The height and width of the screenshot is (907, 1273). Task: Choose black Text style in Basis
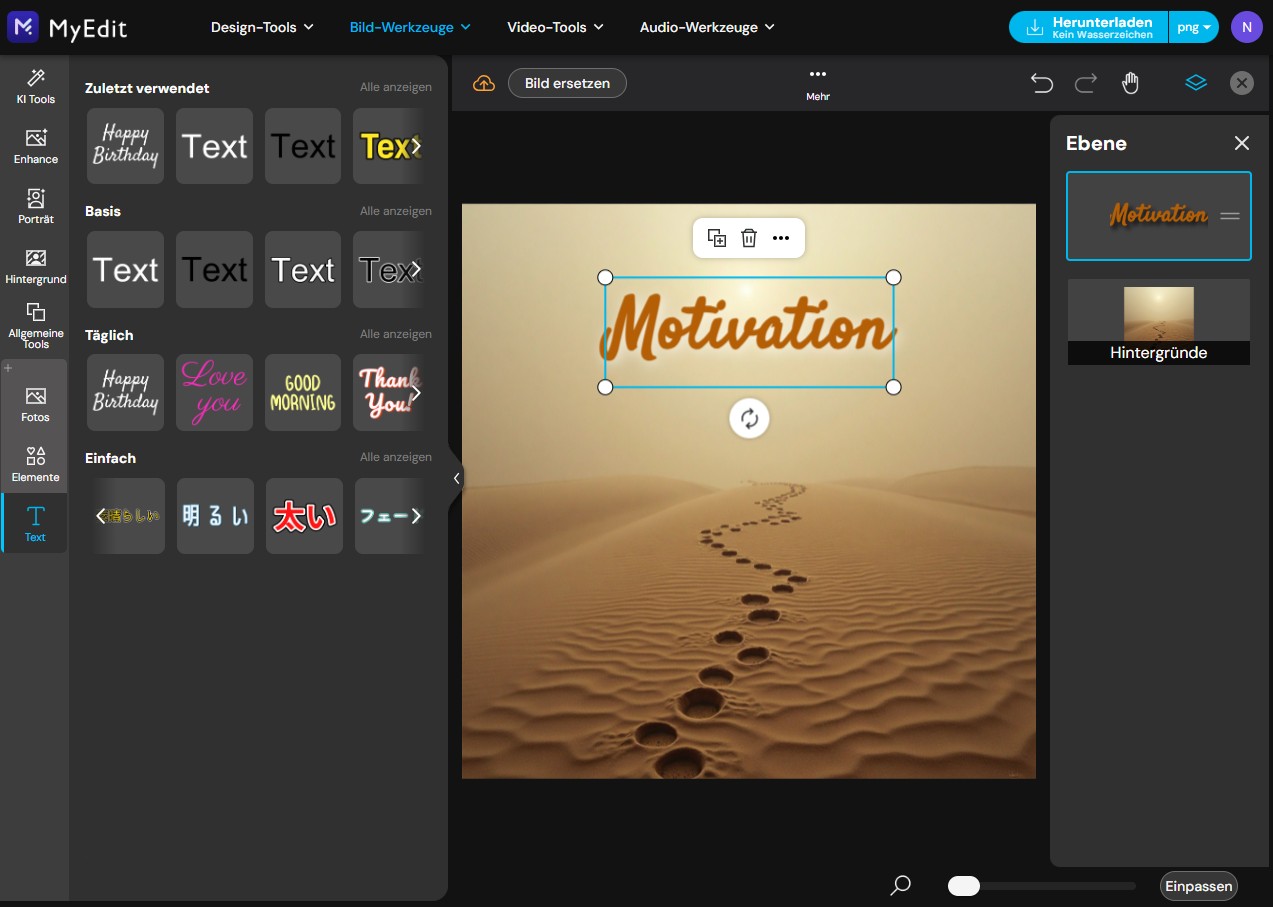[x=214, y=269]
